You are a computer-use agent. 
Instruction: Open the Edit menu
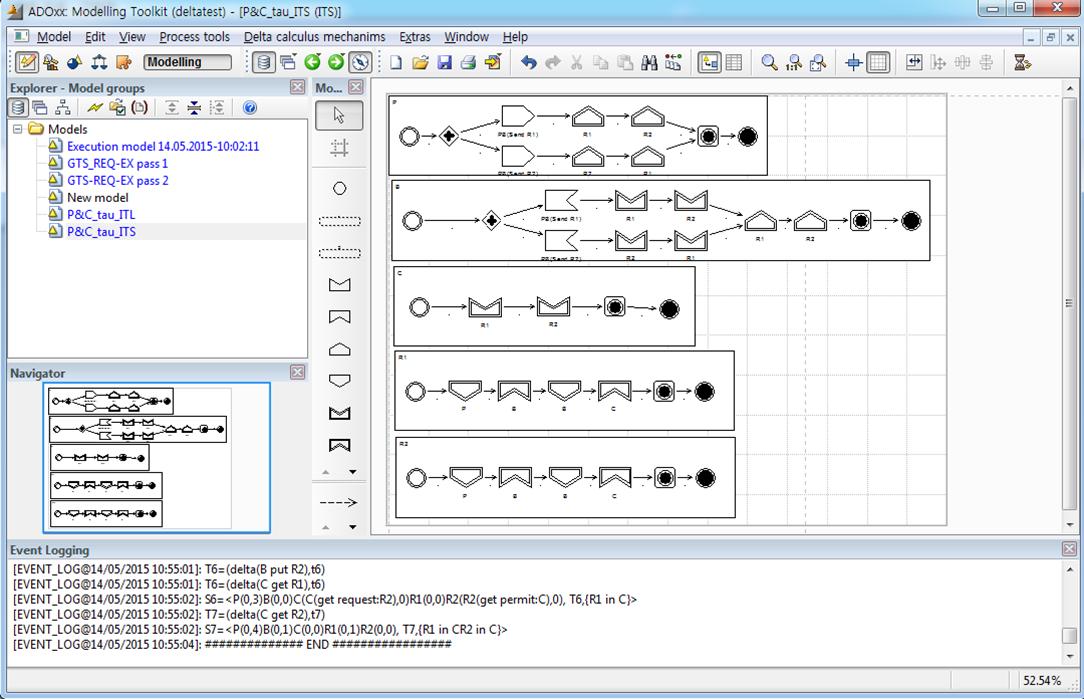pyautogui.click(x=95, y=37)
